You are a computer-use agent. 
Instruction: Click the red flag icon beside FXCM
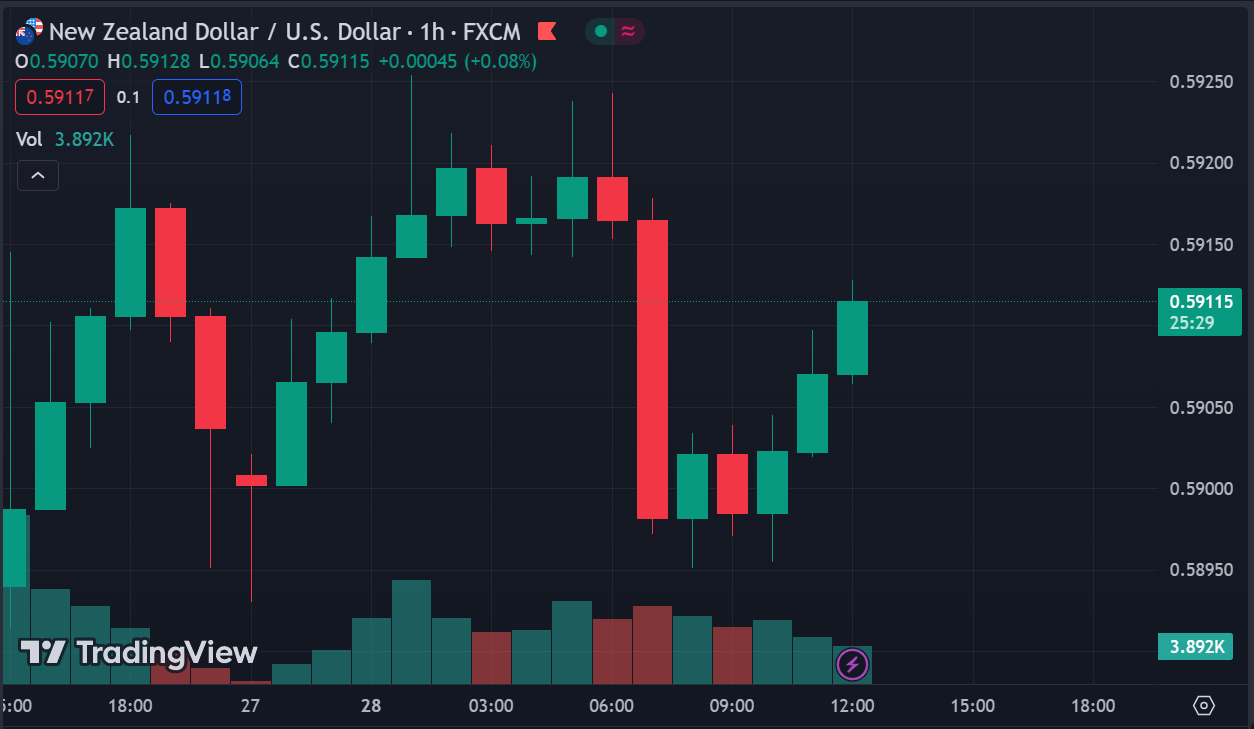click(546, 31)
